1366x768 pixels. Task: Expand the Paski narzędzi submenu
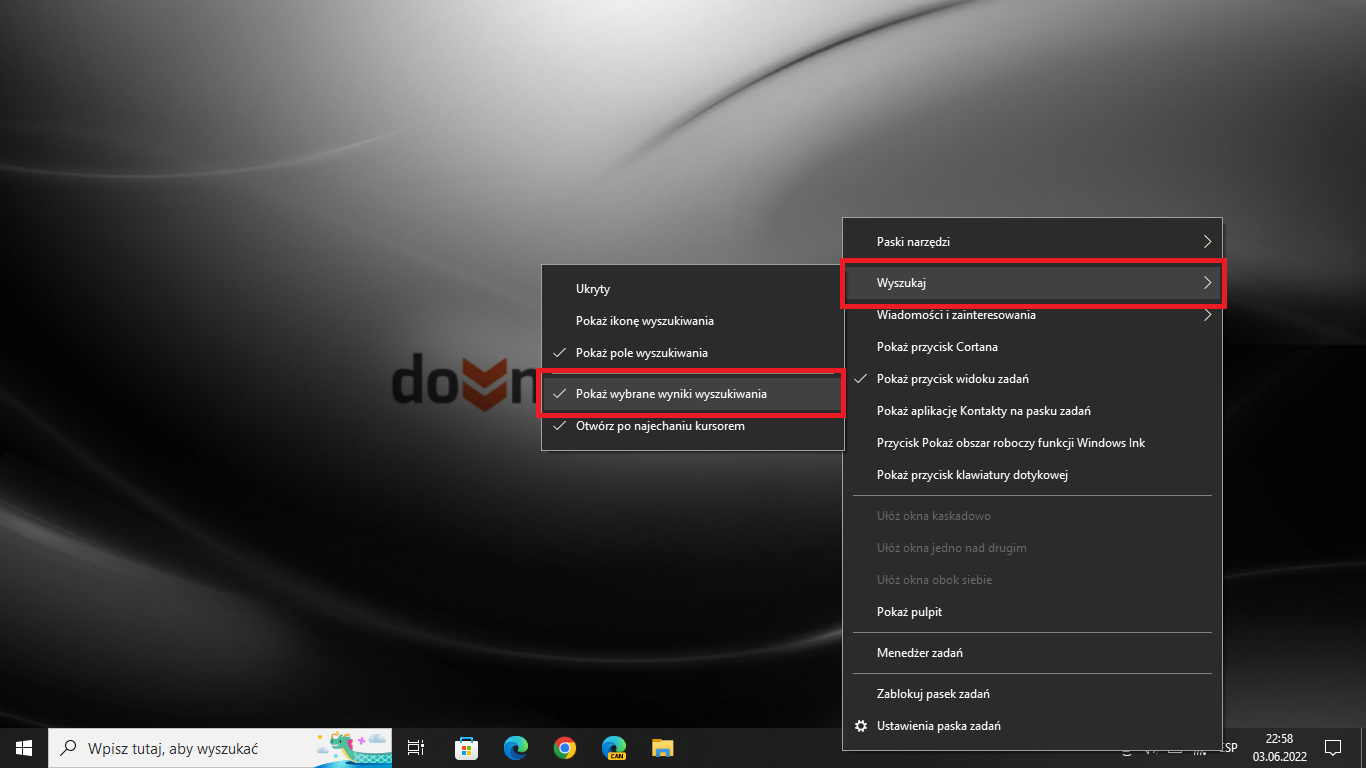tap(1032, 242)
